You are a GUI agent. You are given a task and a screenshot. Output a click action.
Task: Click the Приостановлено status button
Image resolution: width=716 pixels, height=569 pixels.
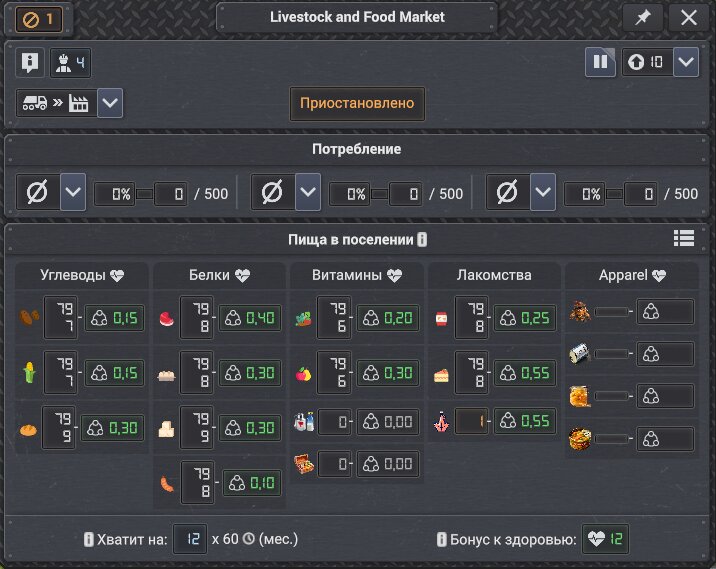357,104
